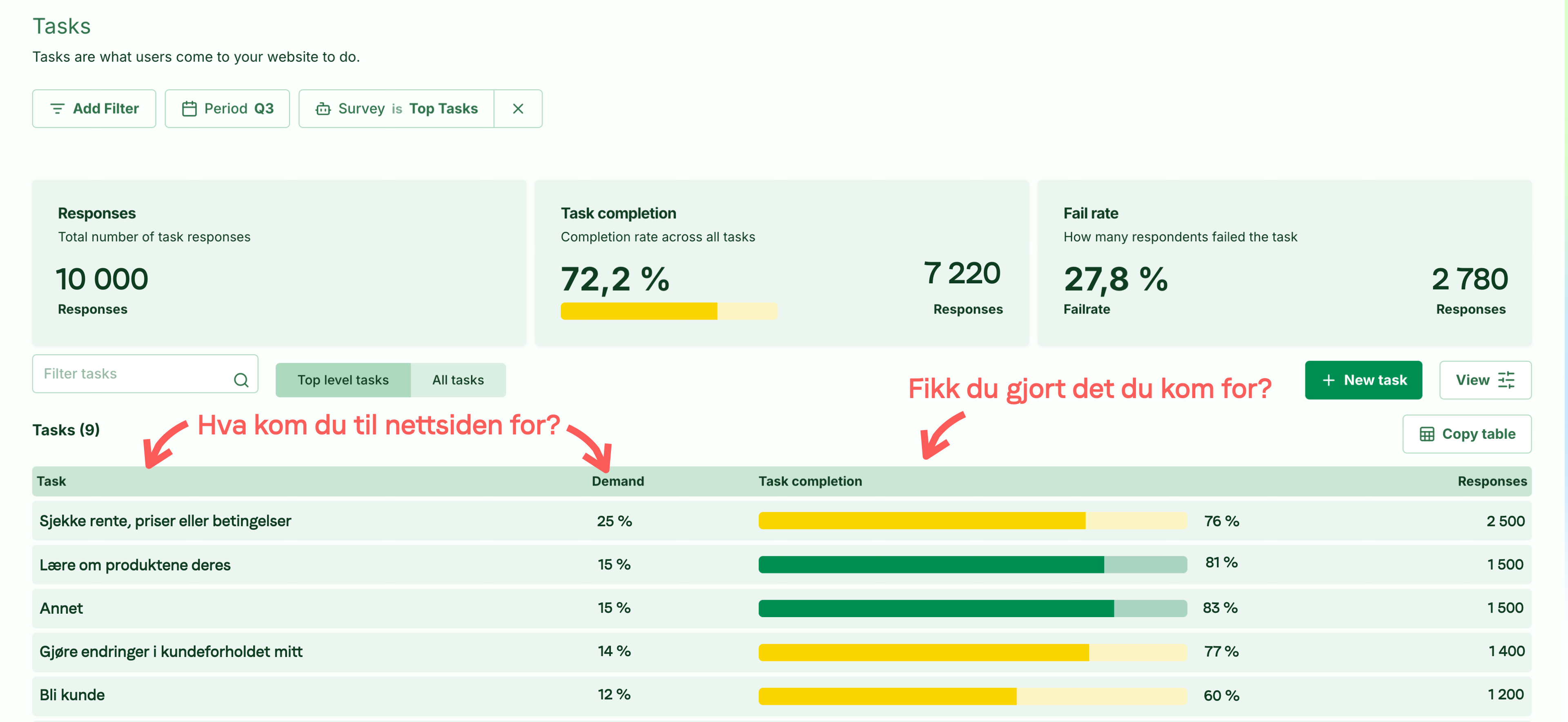Copy table to clipboard

pyautogui.click(x=1467, y=434)
